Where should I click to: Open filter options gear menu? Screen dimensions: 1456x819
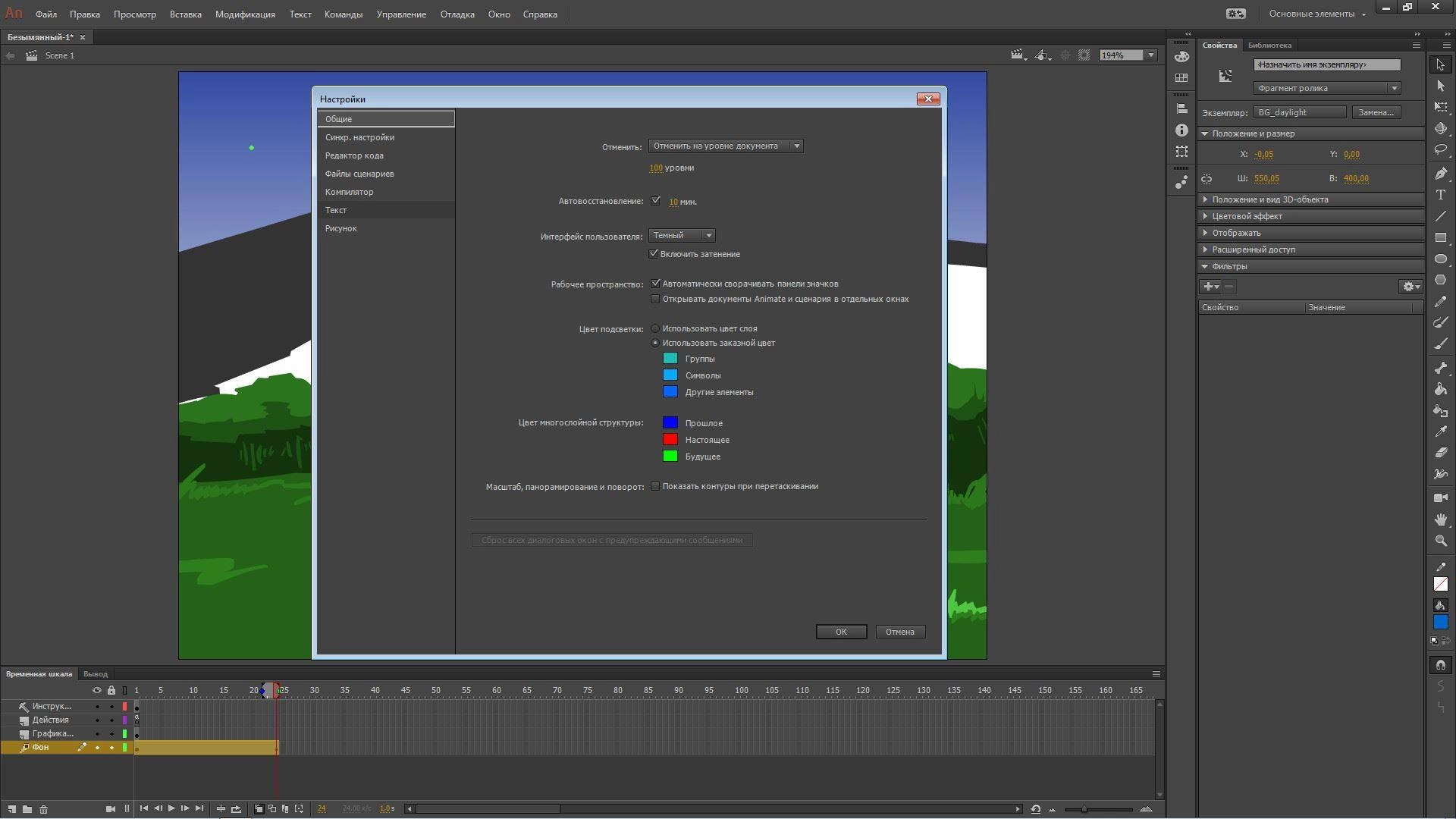point(1410,287)
